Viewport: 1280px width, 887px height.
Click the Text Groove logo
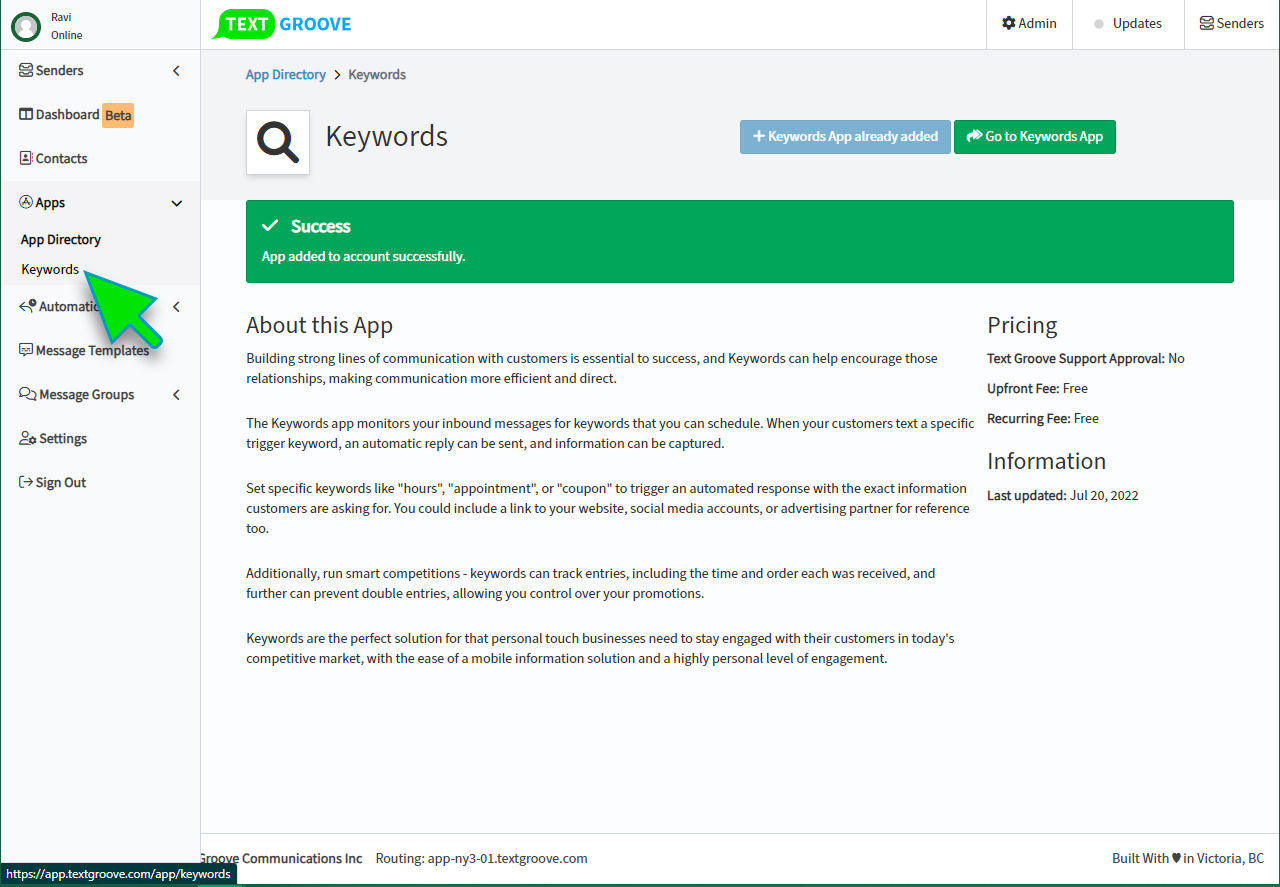pyautogui.click(x=282, y=24)
